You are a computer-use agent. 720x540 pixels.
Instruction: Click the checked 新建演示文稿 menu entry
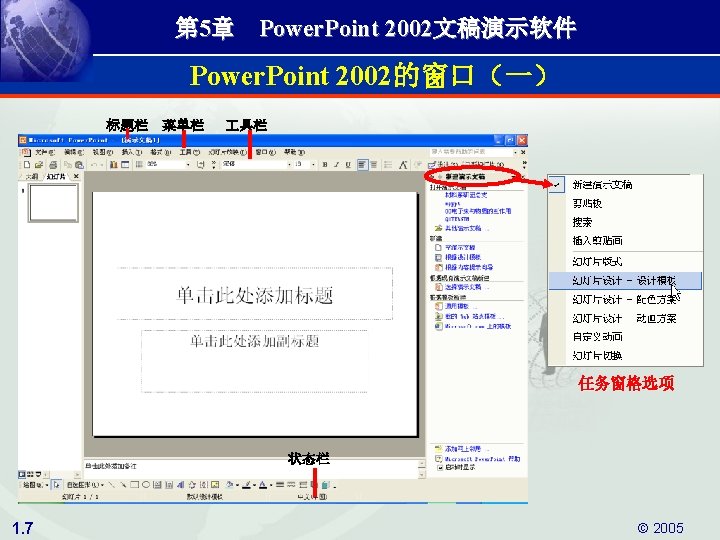(x=602, y=185)
